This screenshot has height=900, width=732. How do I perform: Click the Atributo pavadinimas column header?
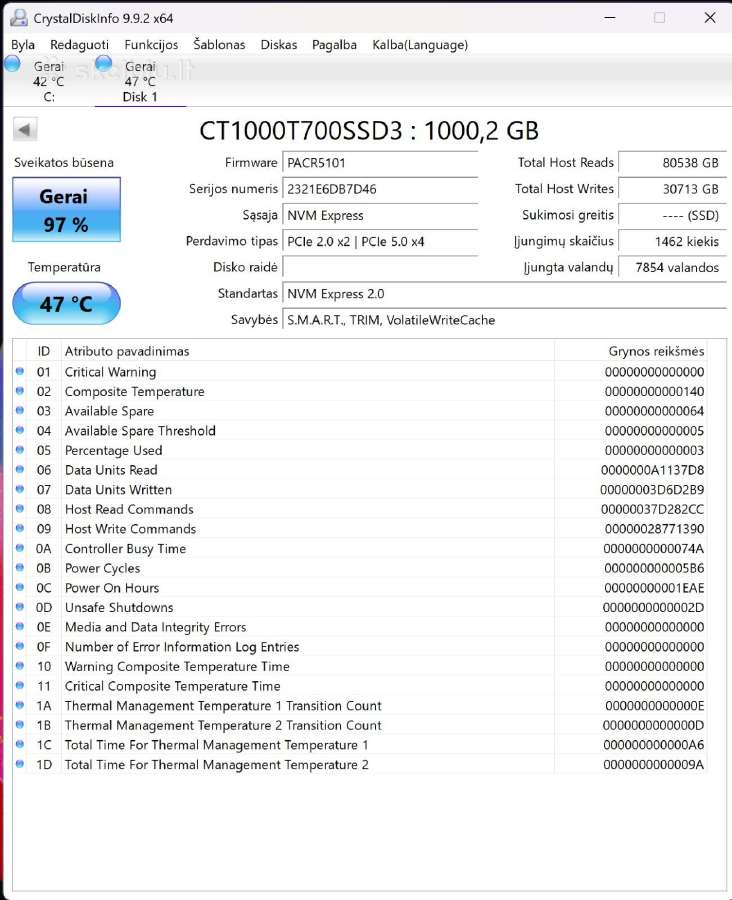point(307,351)
